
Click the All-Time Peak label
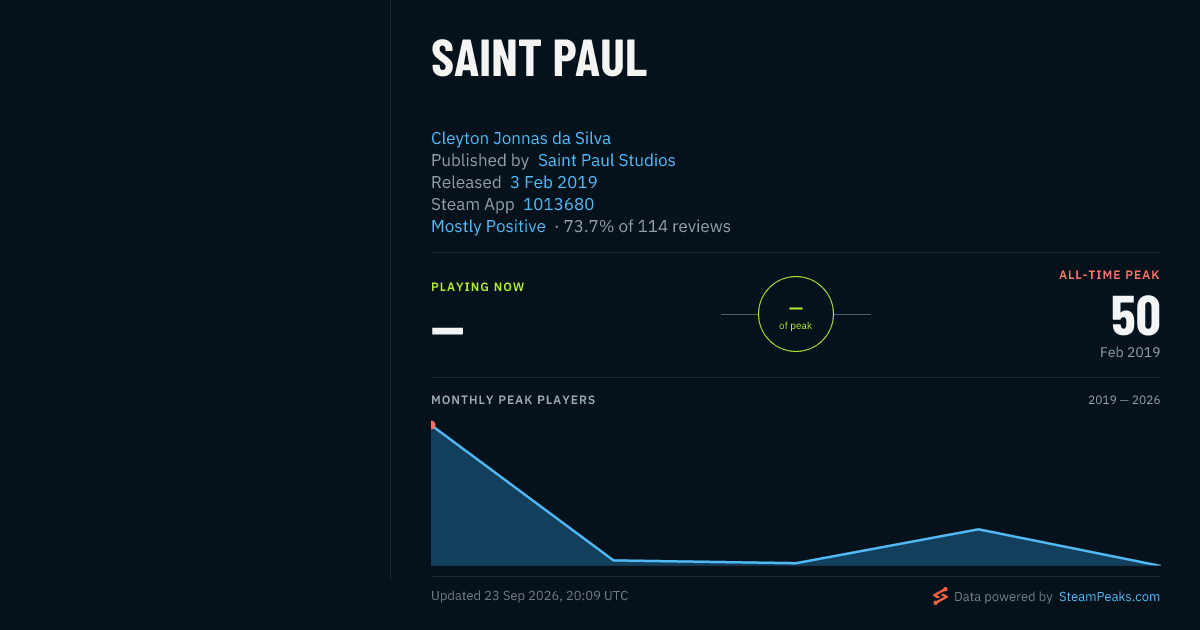[1110, 275]
